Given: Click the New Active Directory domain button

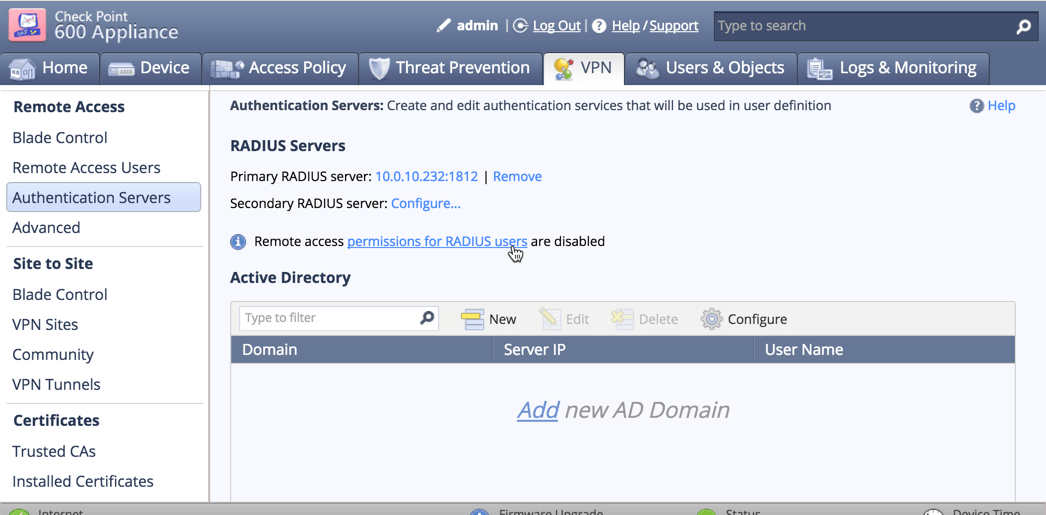Looking at the screenshot, I should 489,319.
